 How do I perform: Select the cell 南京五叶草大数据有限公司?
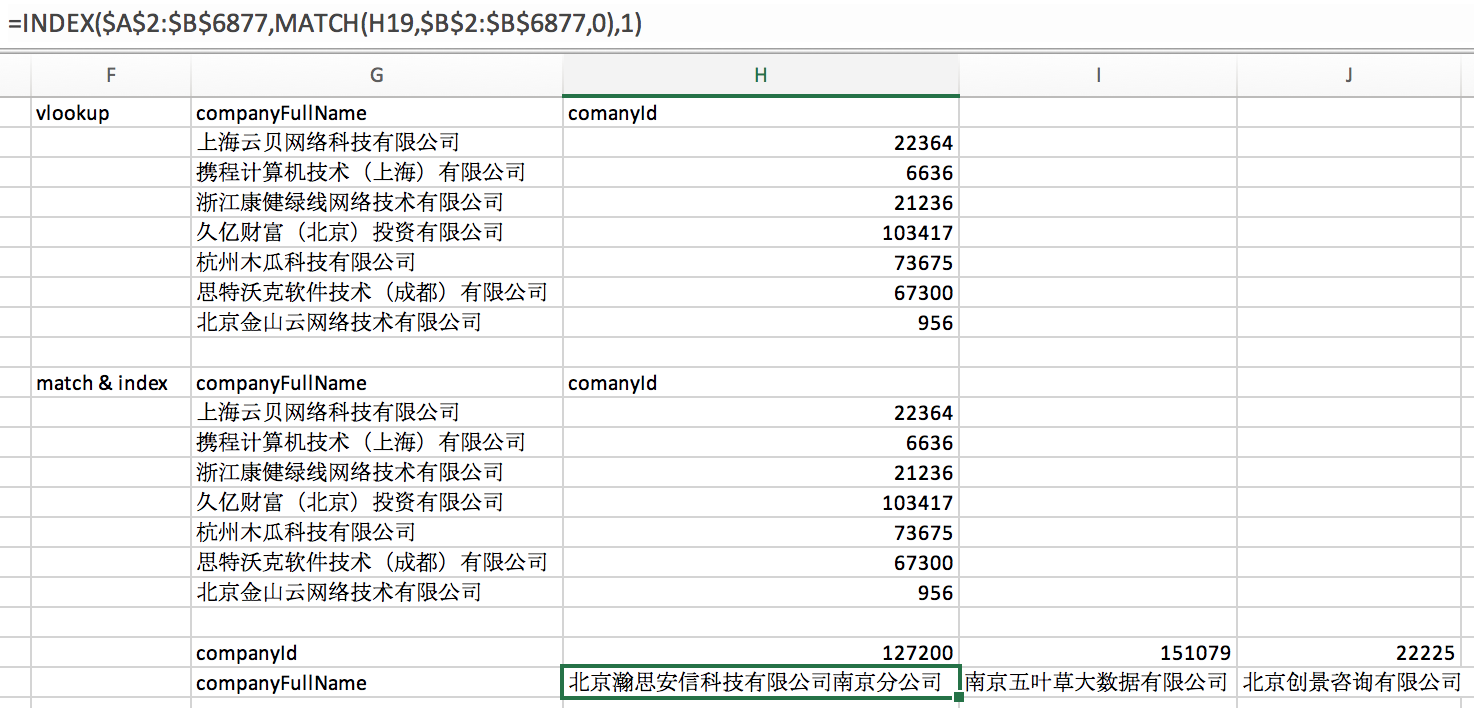[1097, 683]
